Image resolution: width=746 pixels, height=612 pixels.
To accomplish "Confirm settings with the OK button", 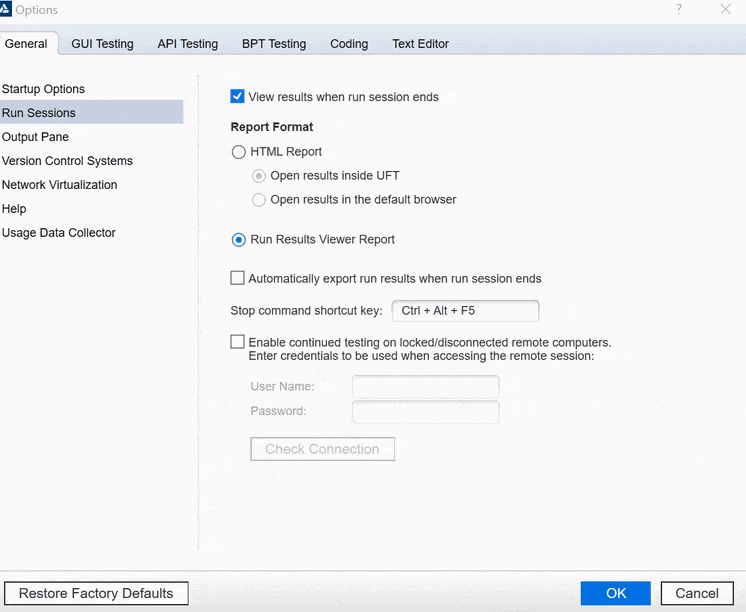I will pos(615,593).
